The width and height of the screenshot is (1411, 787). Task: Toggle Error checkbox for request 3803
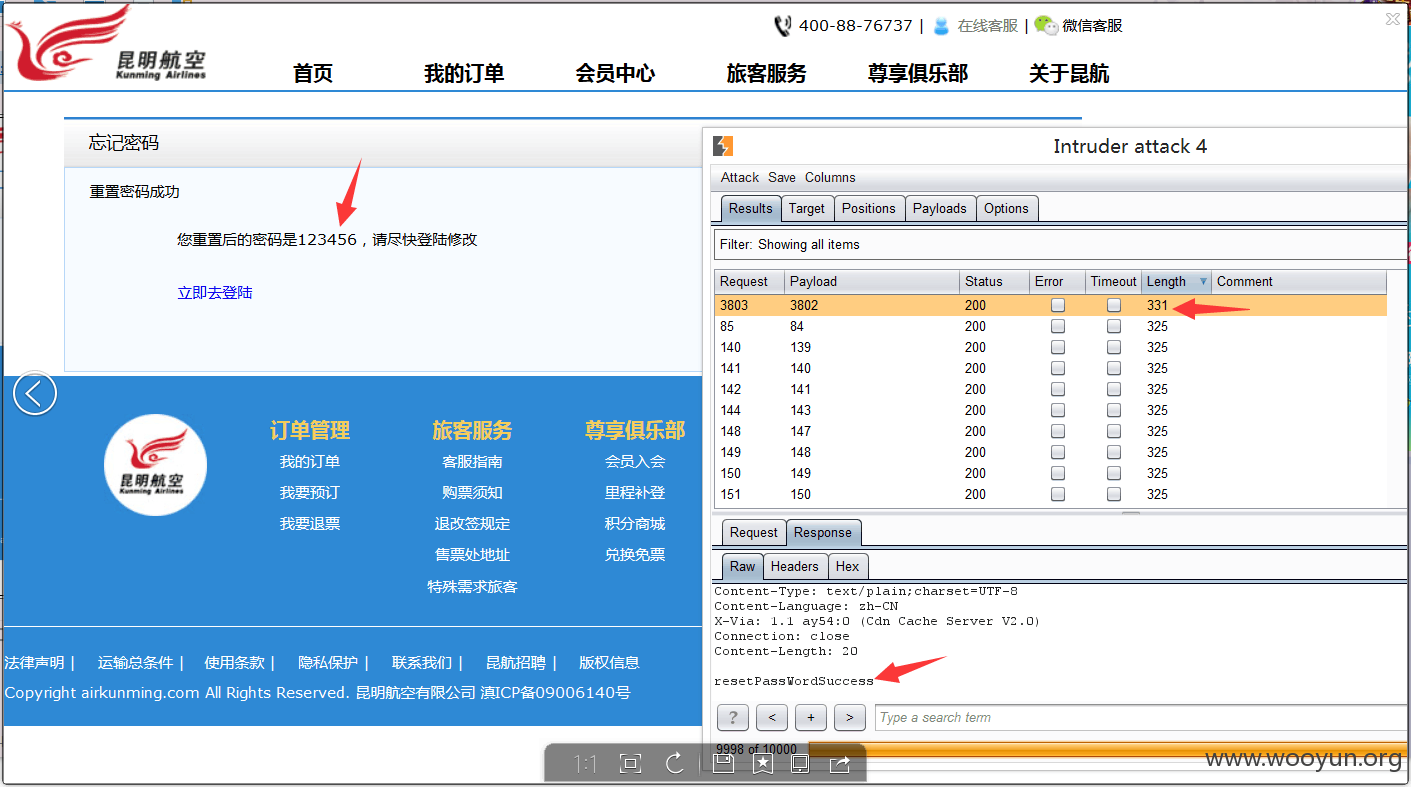pos(1058,305)
